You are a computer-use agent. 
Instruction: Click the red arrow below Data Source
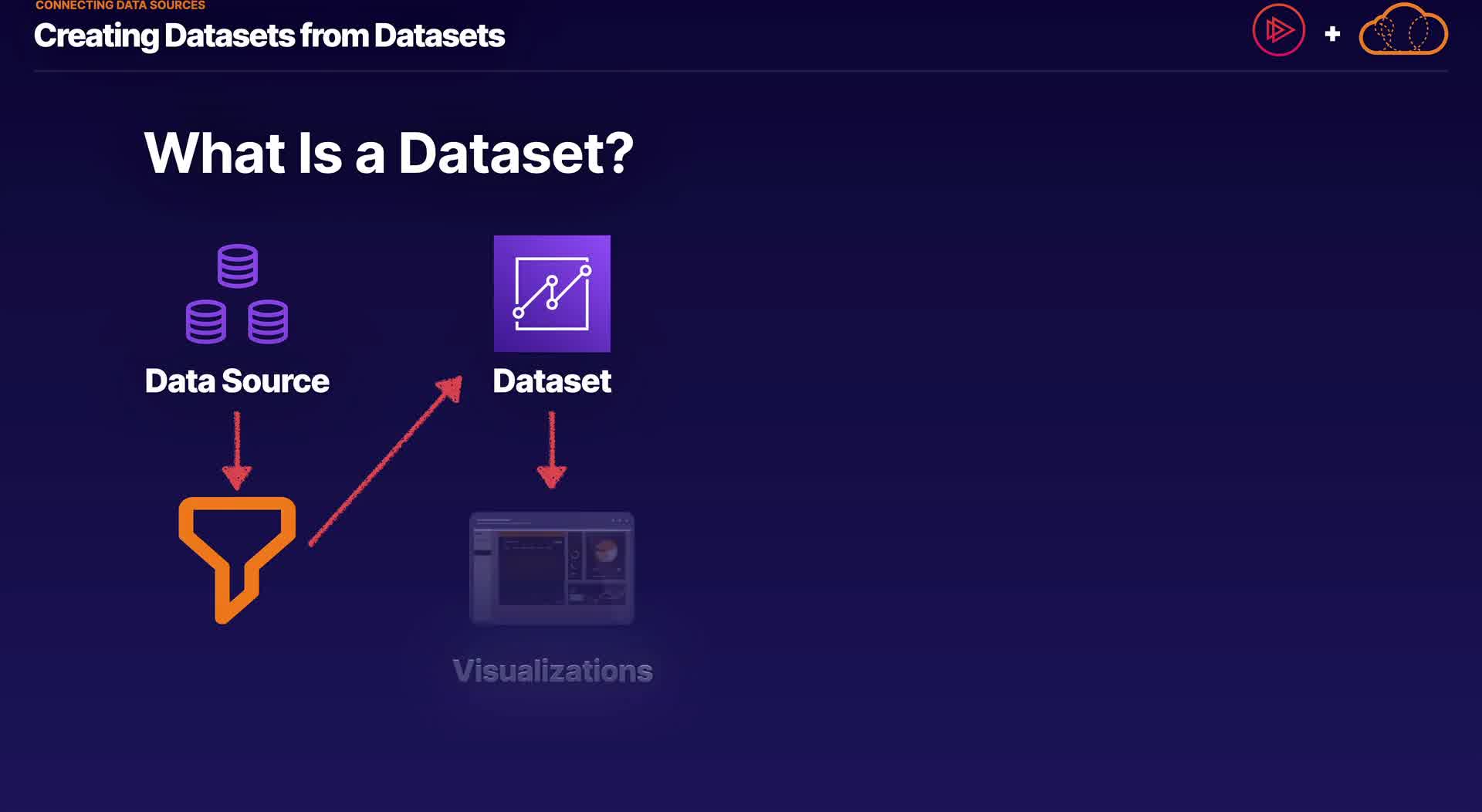click(x=237, y=450)
